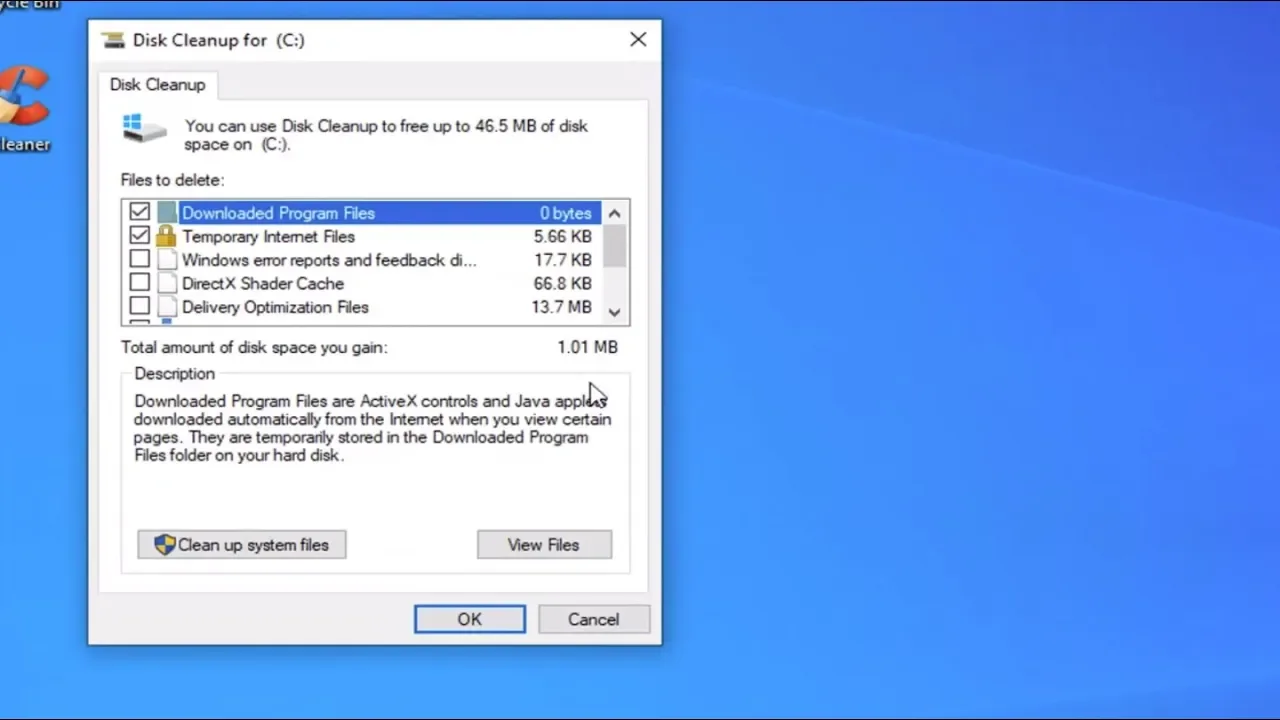Uncheck Temporary Internet Files checkbox
The width and height of the screenshot is (1280, 720).
point(139,237)
